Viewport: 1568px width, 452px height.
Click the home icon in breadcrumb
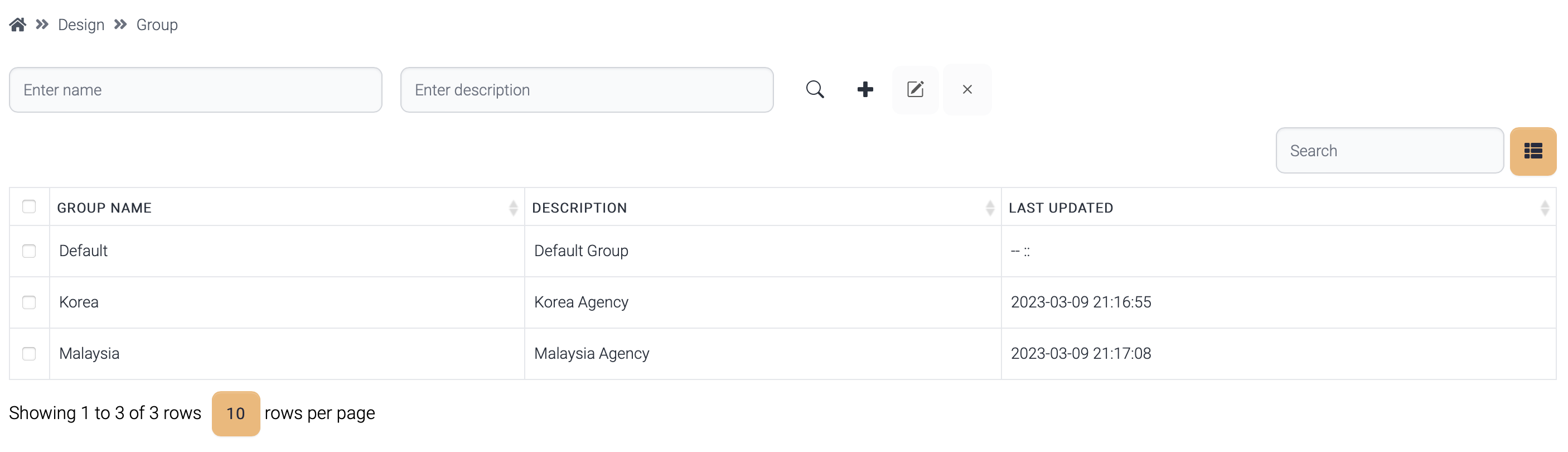coord(18,25)
